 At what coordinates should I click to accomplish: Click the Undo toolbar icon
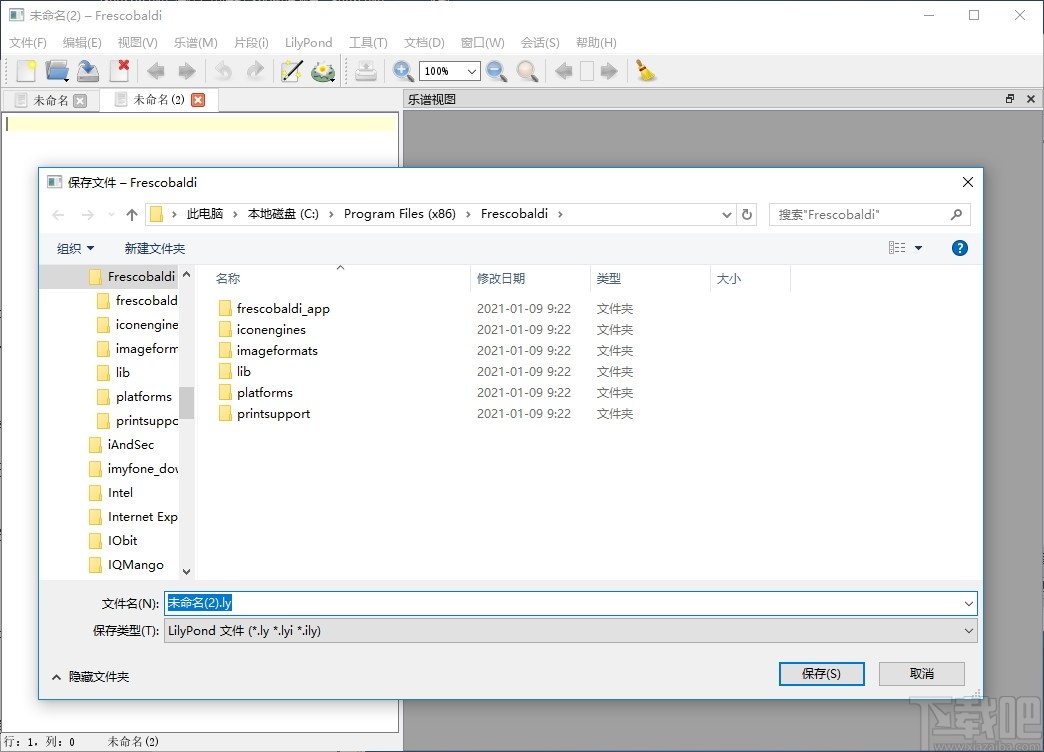click(223, 71)
